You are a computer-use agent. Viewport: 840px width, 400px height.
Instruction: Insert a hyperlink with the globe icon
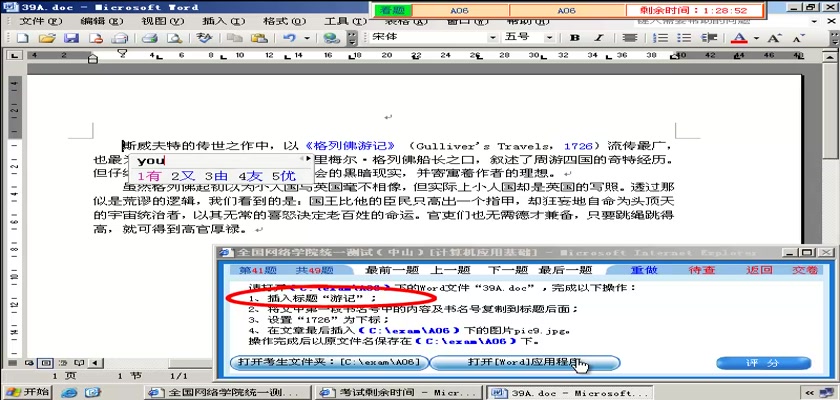click(332, 38)
